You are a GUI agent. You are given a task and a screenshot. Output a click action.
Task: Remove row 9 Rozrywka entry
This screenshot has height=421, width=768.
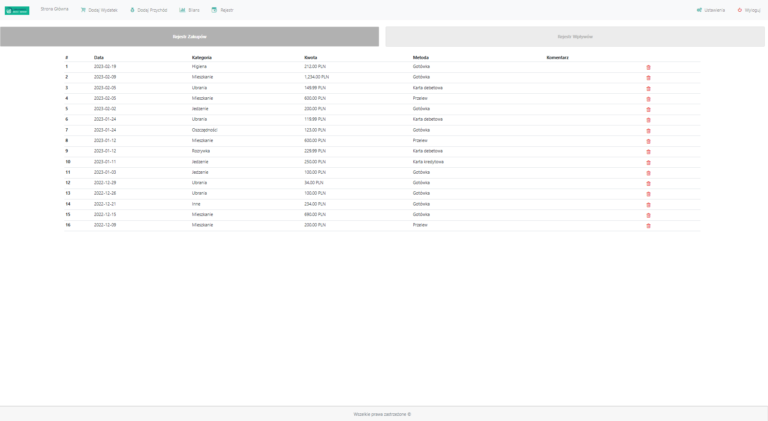coord(648,152)
